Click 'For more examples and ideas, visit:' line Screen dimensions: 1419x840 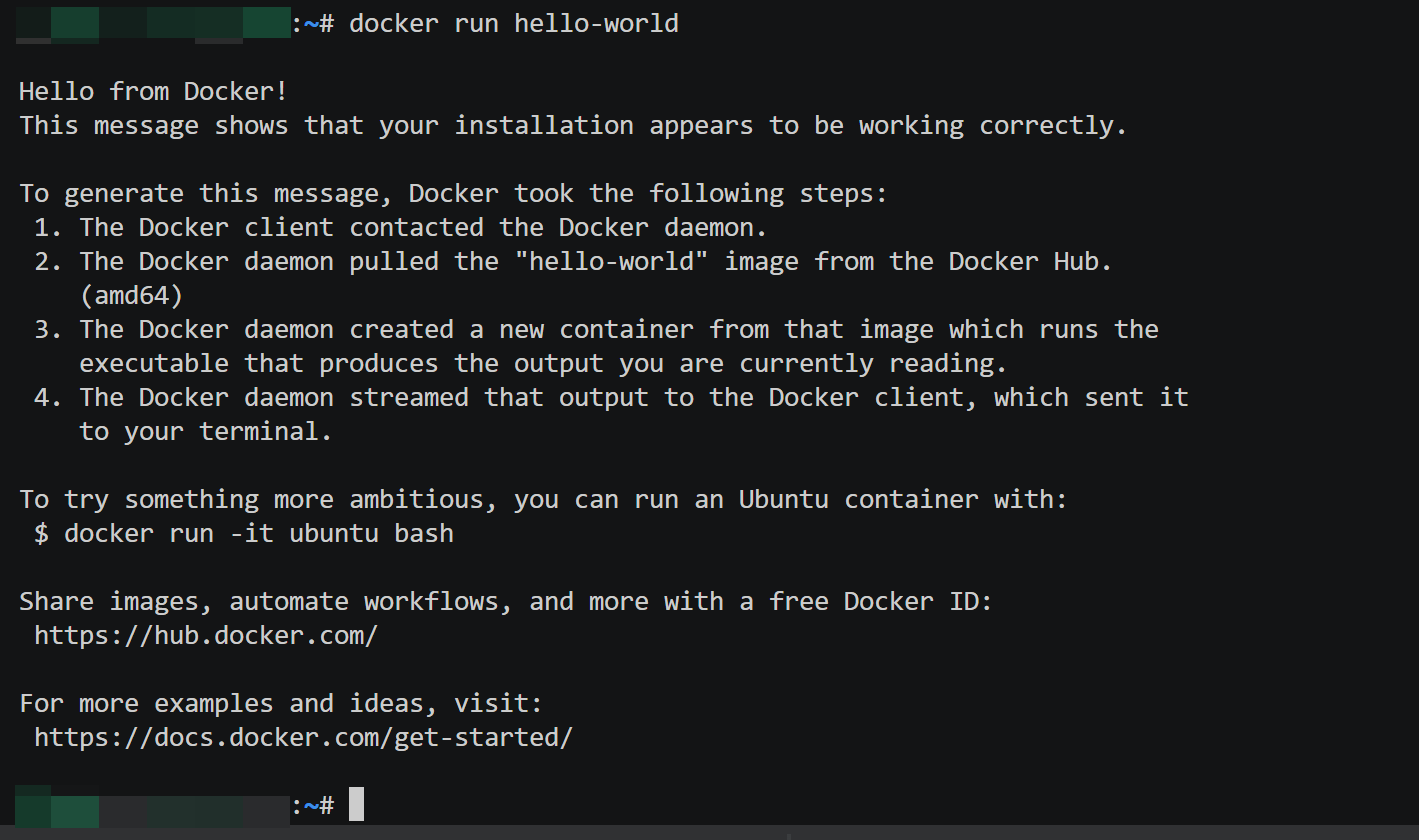pos(281,703)
